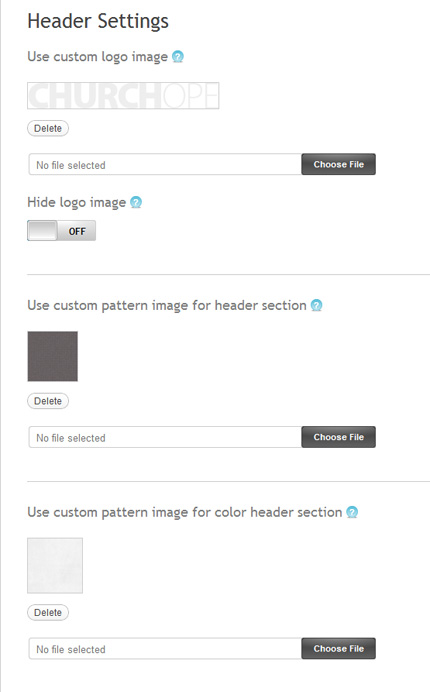Click help icon beside Use custom logo image
Image resolution: width=430 pixels, height=692 pixels.
(x=177, y=56)
